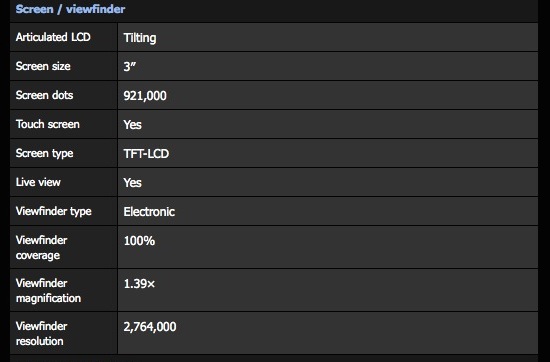Select the Screen size label
The height and width of the screenshot is (362, 550).
(43, 66)
